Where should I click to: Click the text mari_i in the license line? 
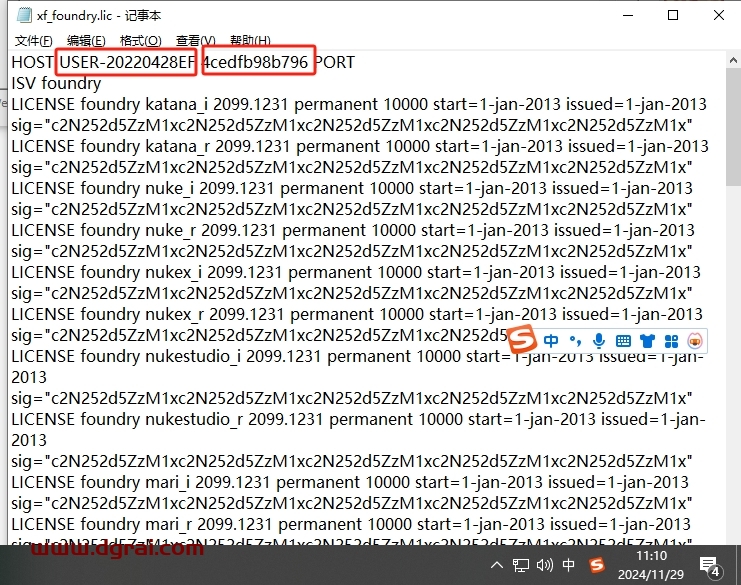click(167, 483)
